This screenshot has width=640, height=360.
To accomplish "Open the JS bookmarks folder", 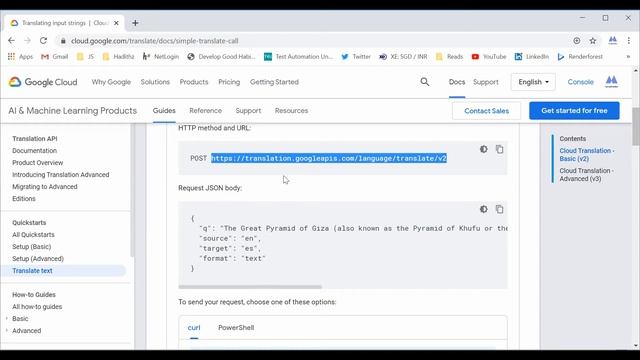I will point(85,57).
